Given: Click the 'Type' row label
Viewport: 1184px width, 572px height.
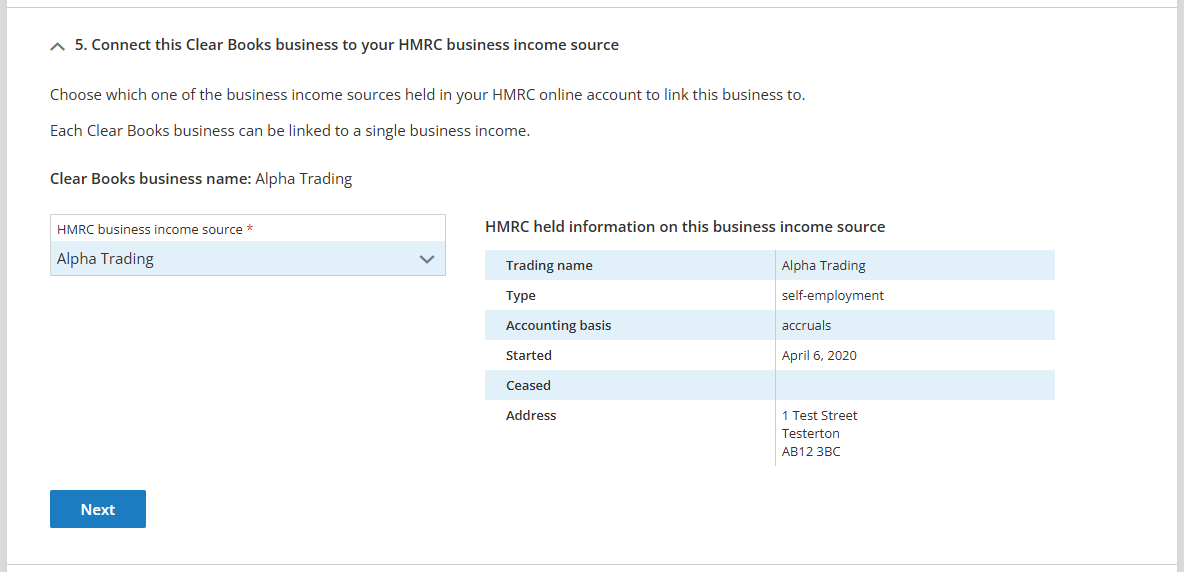Looking at the screenshot, I should tap(520, 296).
